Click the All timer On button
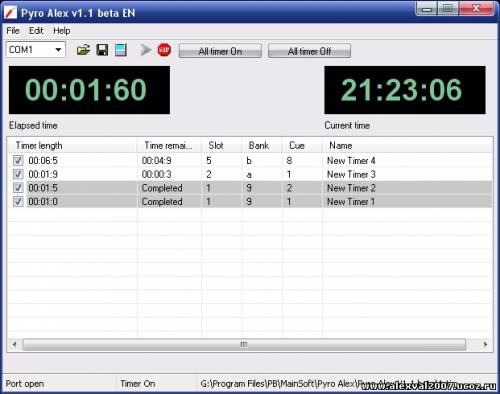500x394 pixels. tap(220, 51)
